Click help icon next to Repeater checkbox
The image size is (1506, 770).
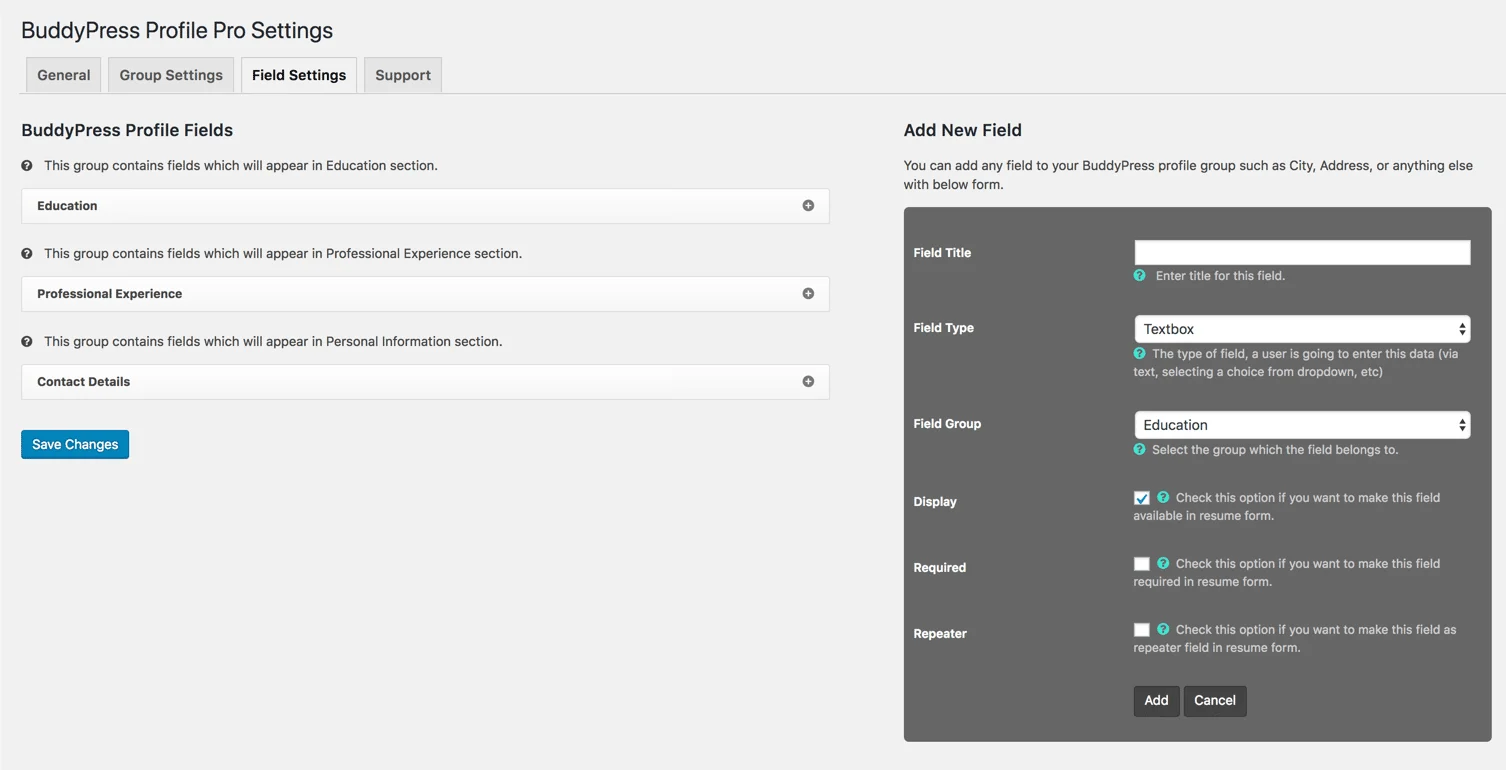tap(1163, 629)
